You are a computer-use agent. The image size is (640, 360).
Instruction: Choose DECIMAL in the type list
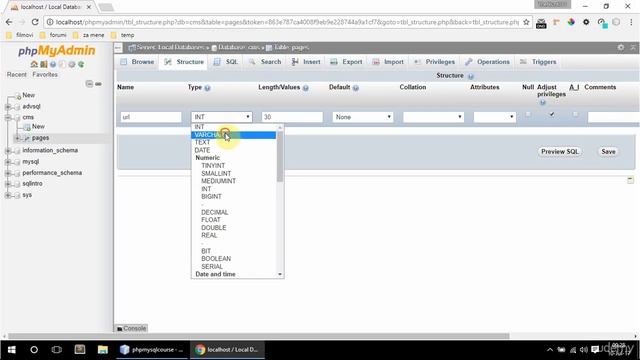click(x=233, y=212)
